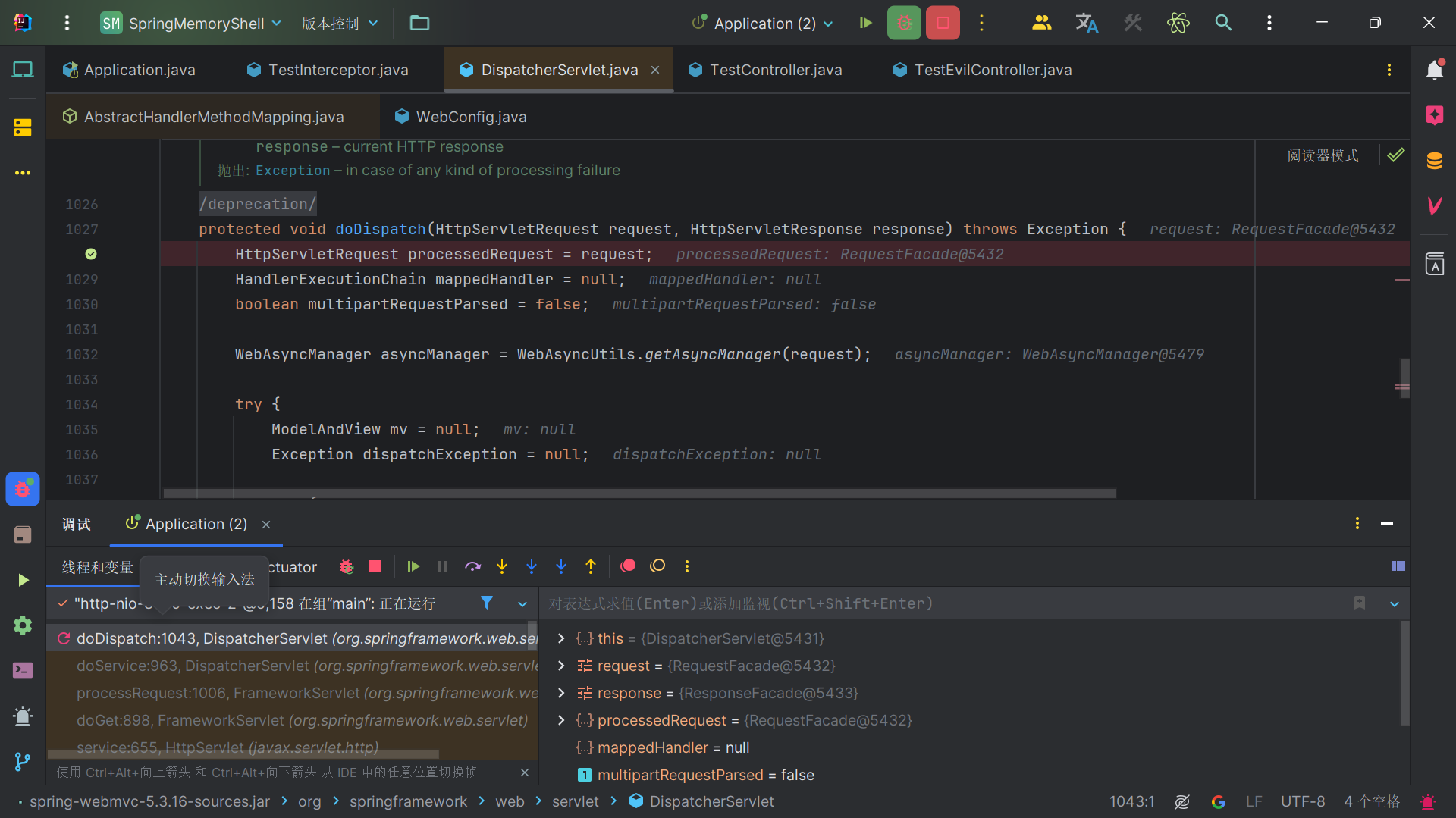Click the Run Application green play icon
The height and width of the screenshot is (818, 1456).
(865, 23)
